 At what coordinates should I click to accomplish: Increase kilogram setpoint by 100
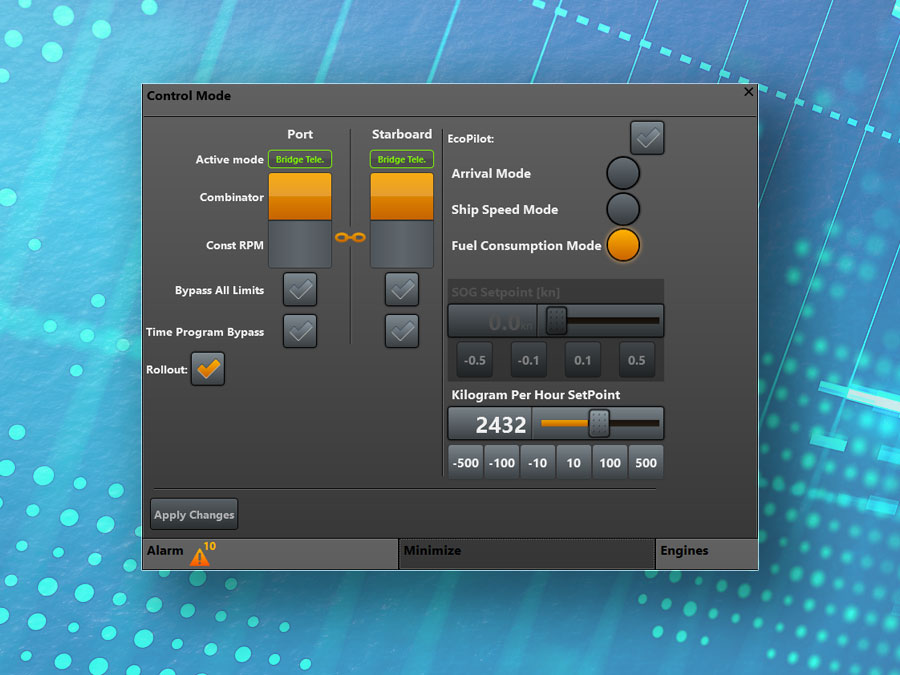pos(610,463)
